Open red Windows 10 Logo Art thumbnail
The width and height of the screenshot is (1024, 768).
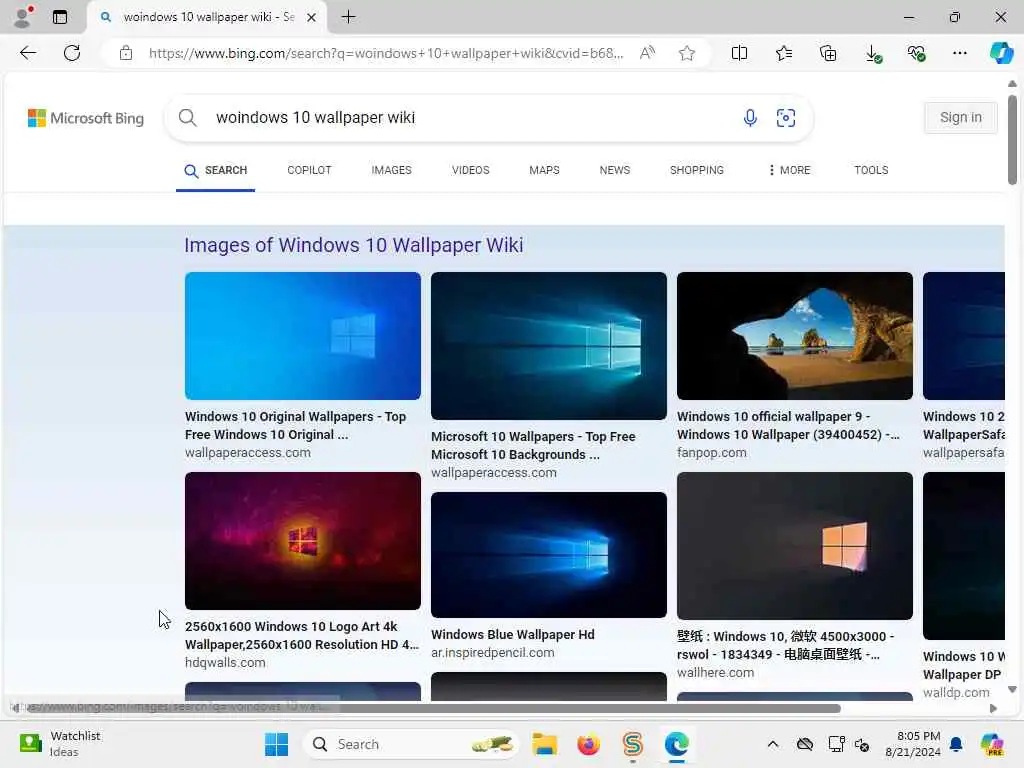pyautogui.click(x=302, y=541)
